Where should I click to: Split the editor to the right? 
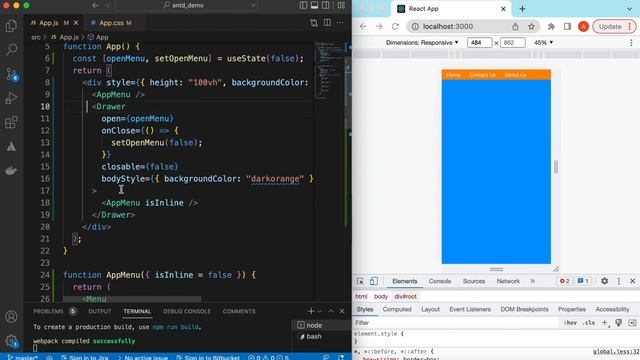tap(327, 22)
